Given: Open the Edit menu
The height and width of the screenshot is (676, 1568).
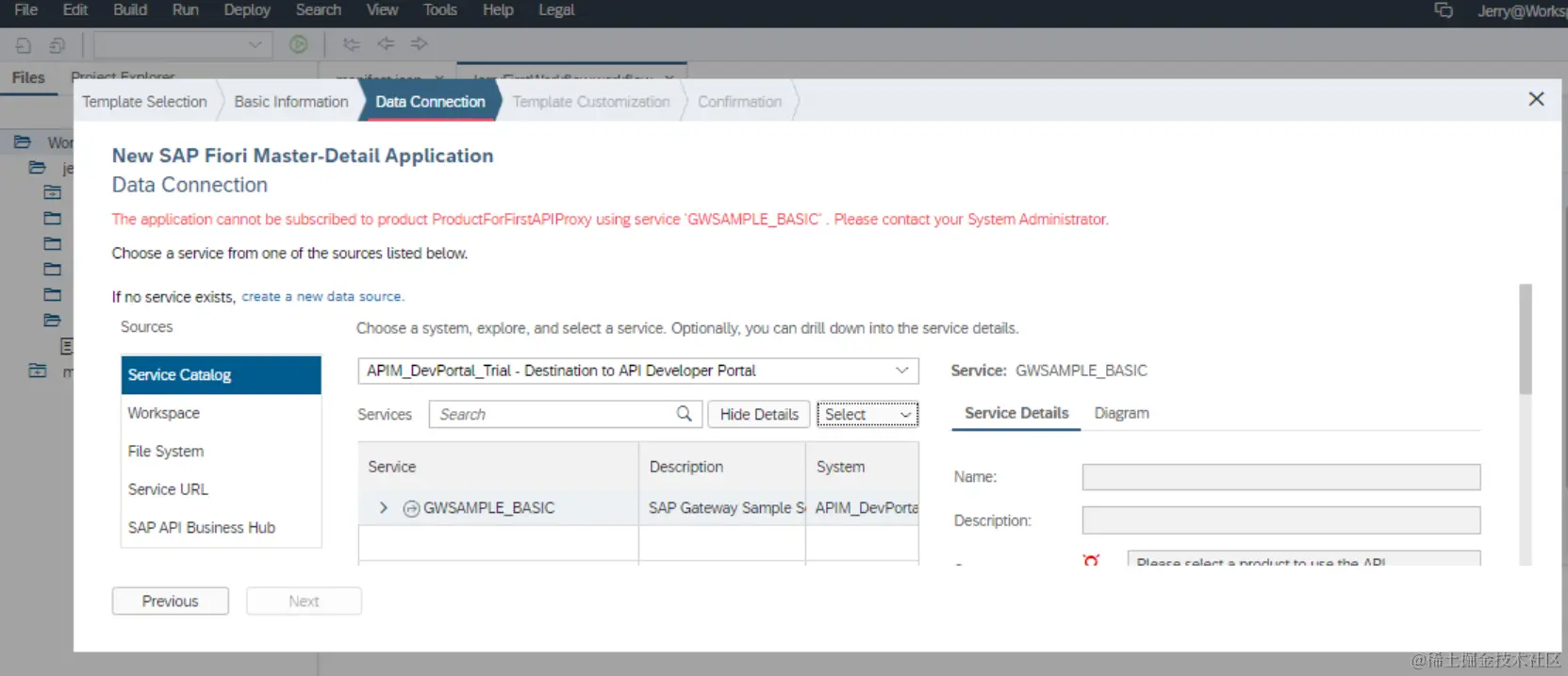Looking at the screenshot, I should 74,9.
